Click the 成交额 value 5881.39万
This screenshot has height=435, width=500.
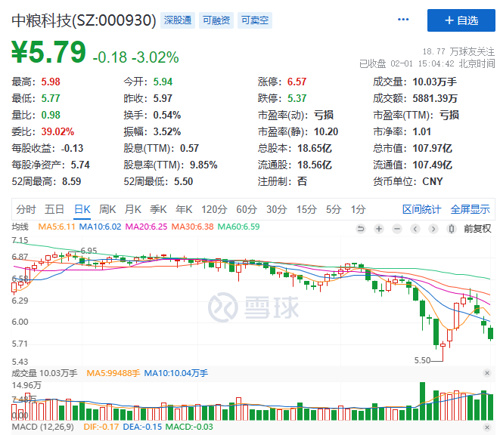[435, 98]
